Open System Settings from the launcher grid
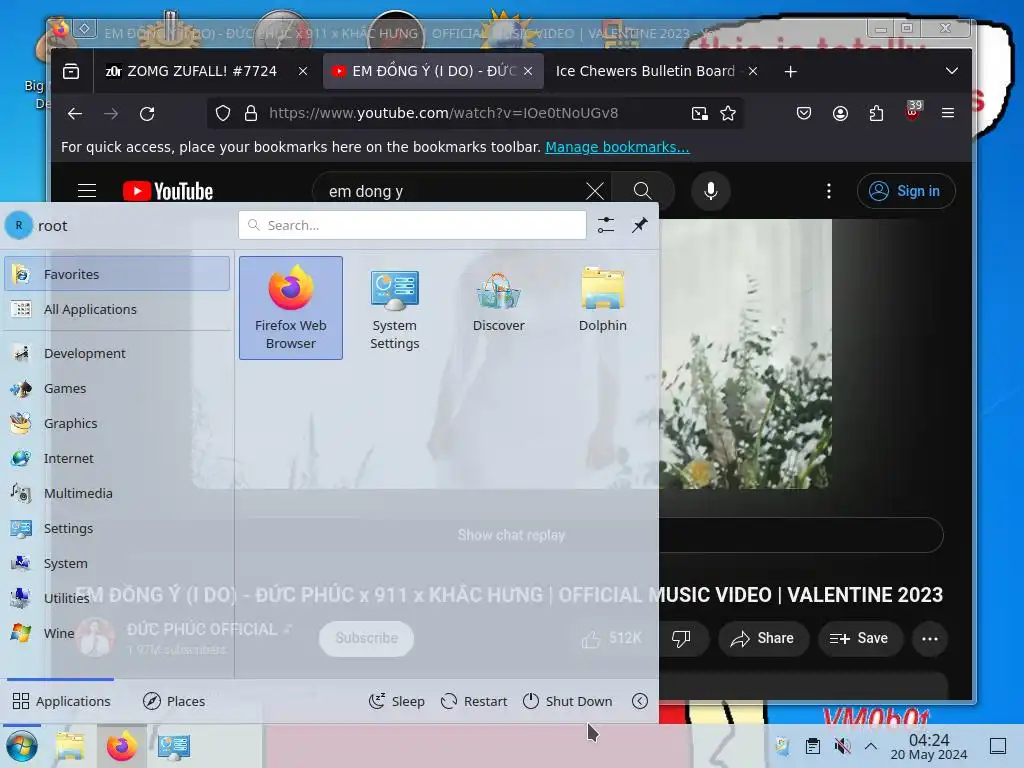 point(394,308)
